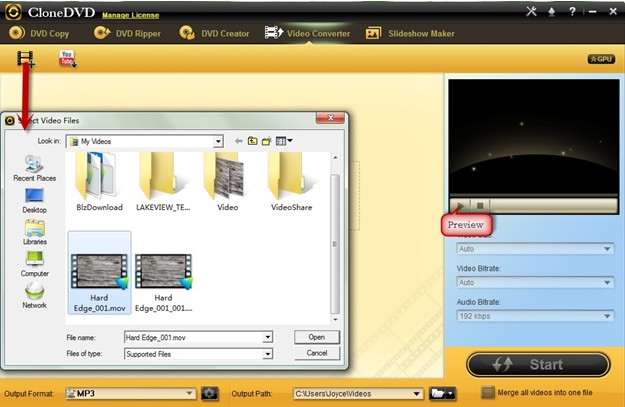Create a new folder icon in dialog
Image resolution: width=625 pixels, height=407 pixels.
click(x=266, y=141)
